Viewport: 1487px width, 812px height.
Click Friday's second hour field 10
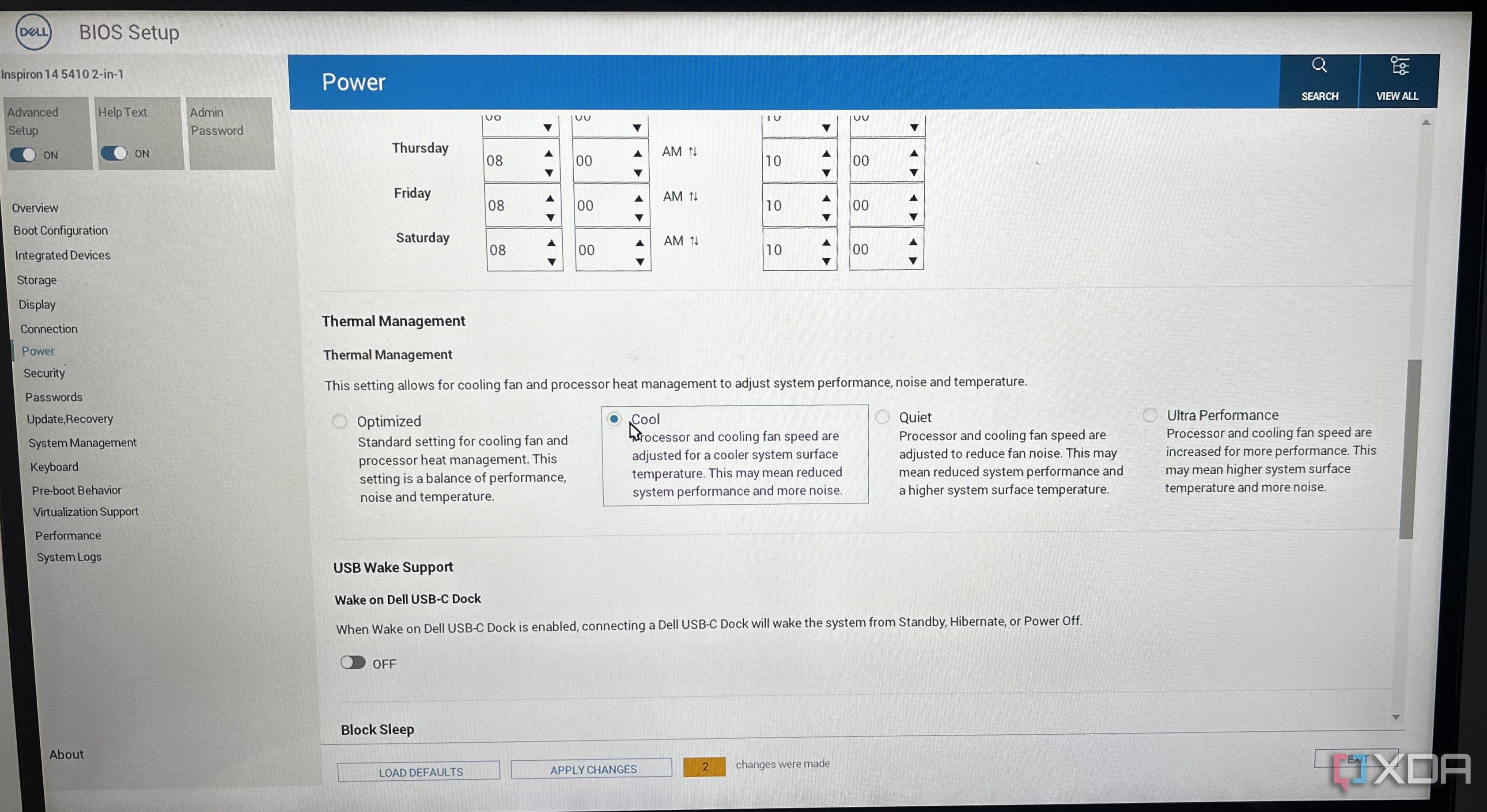799,205
